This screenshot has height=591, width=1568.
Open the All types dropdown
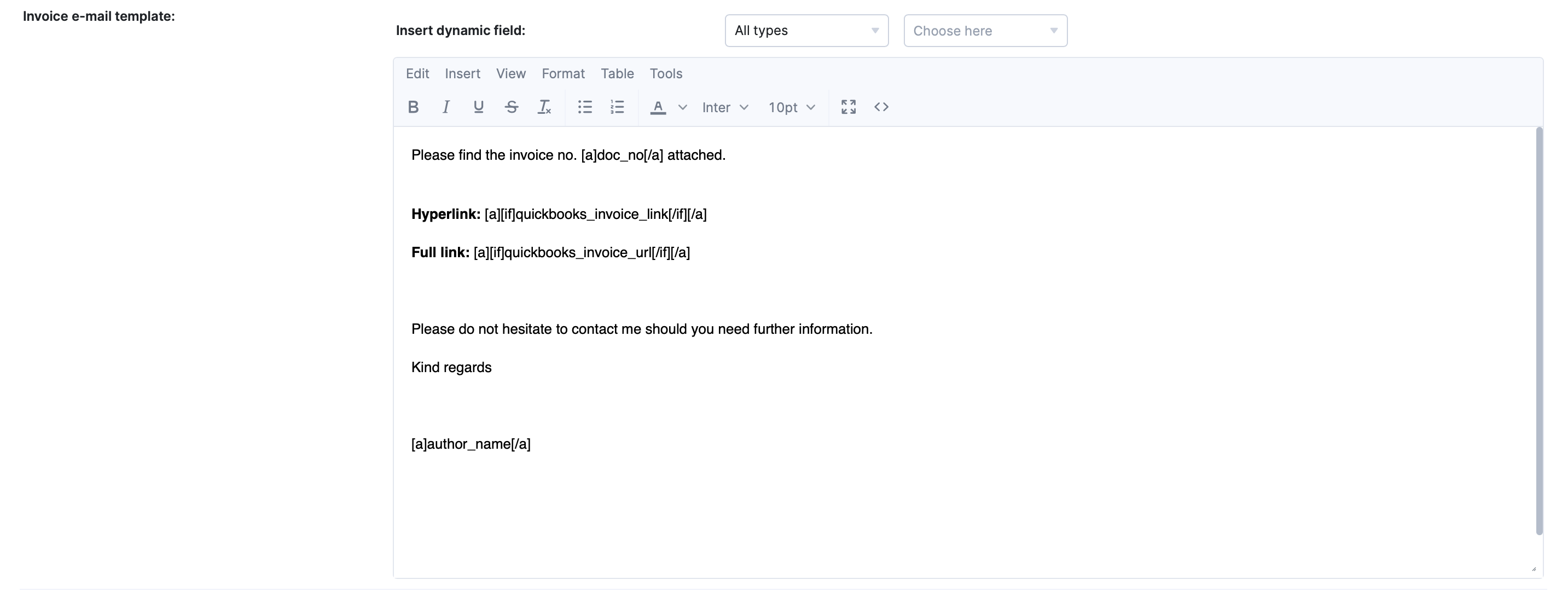(x=806, y=31)
